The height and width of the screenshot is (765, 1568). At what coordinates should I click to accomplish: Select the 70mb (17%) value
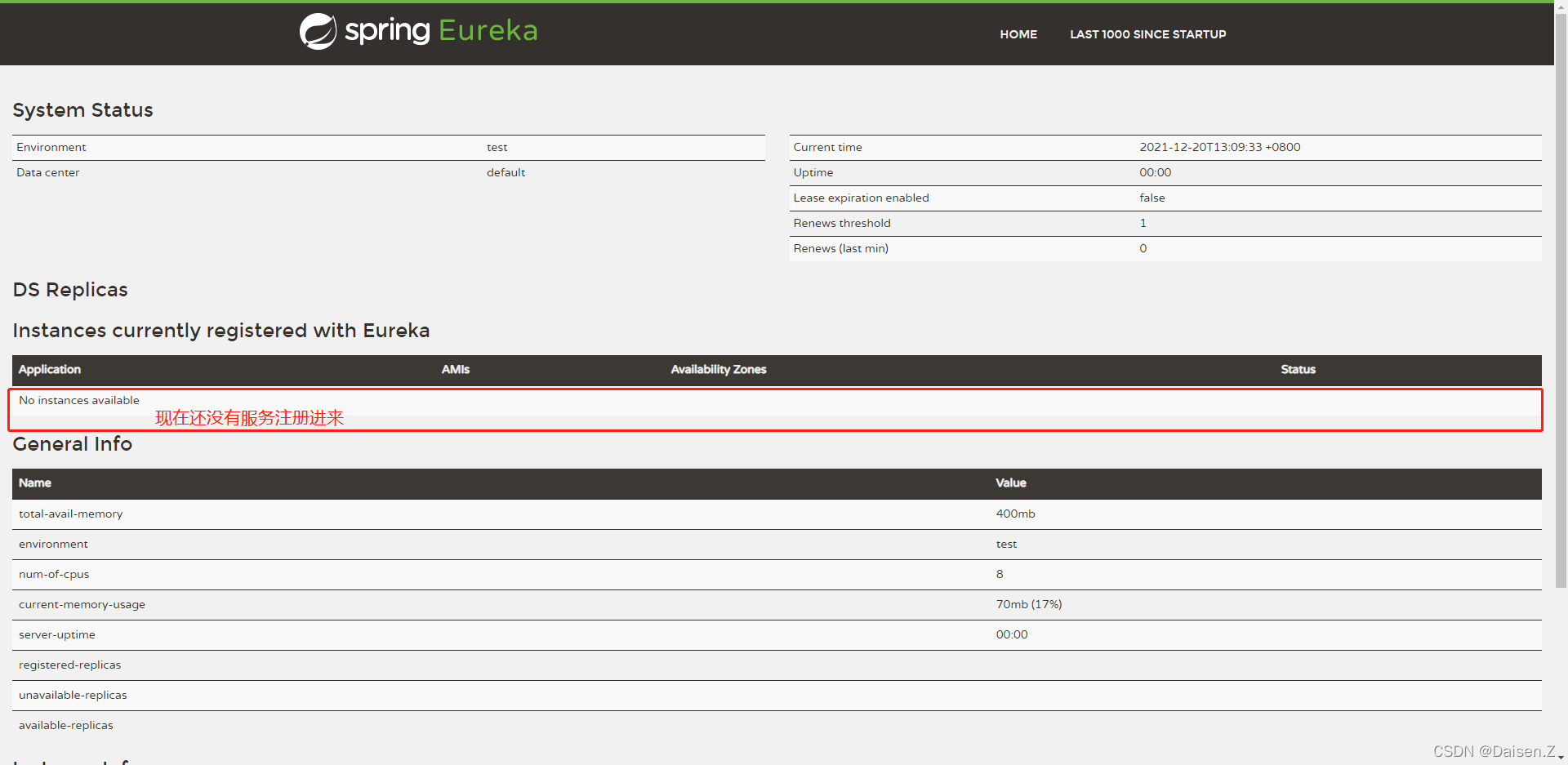[x=1029, y=604]
